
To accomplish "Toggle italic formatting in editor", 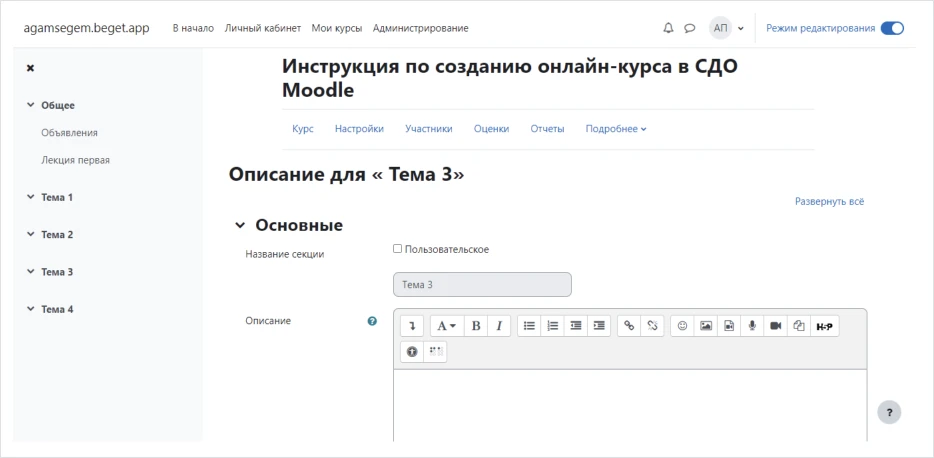I will 499,326.
